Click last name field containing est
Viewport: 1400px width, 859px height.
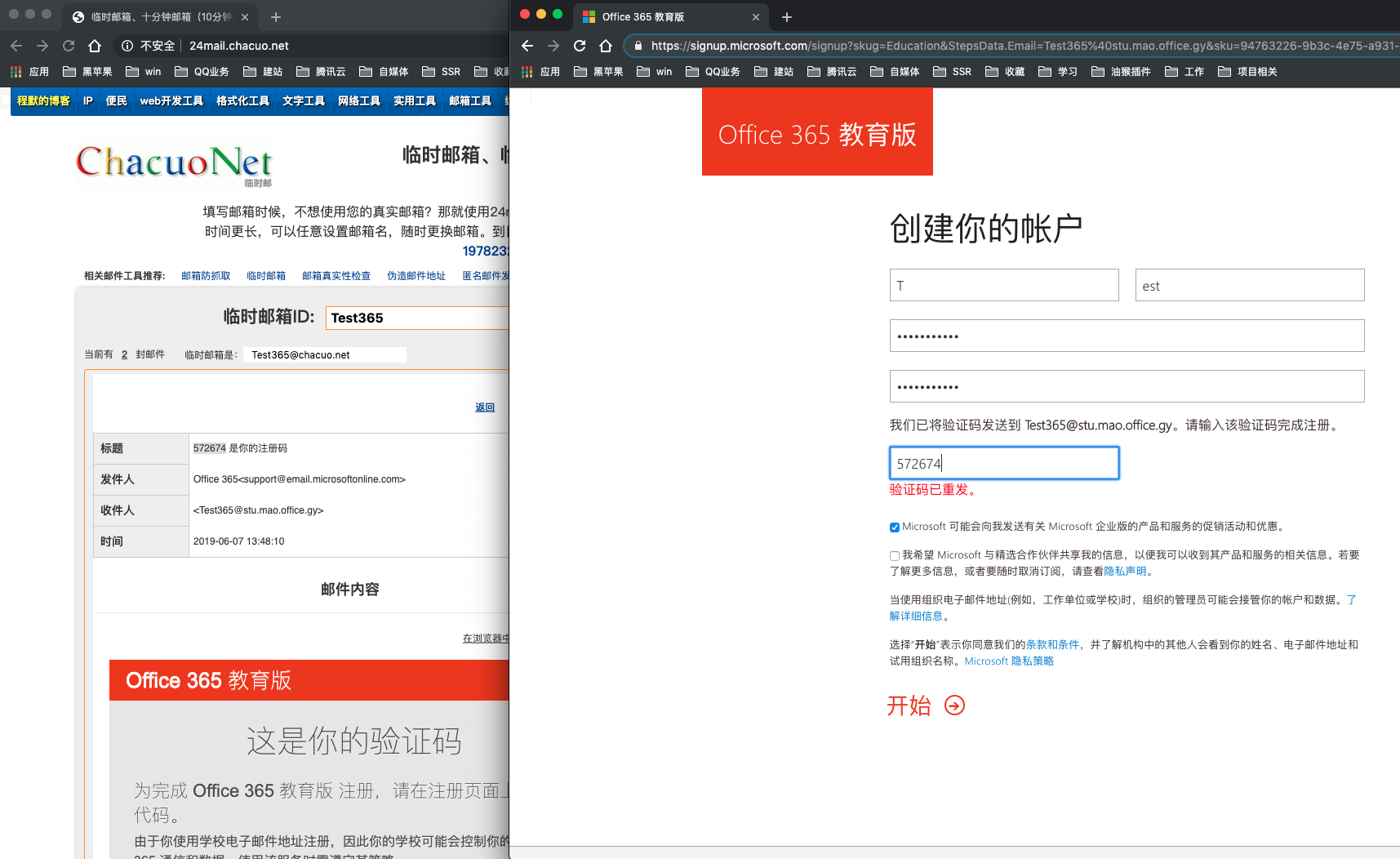(1250, 285)
